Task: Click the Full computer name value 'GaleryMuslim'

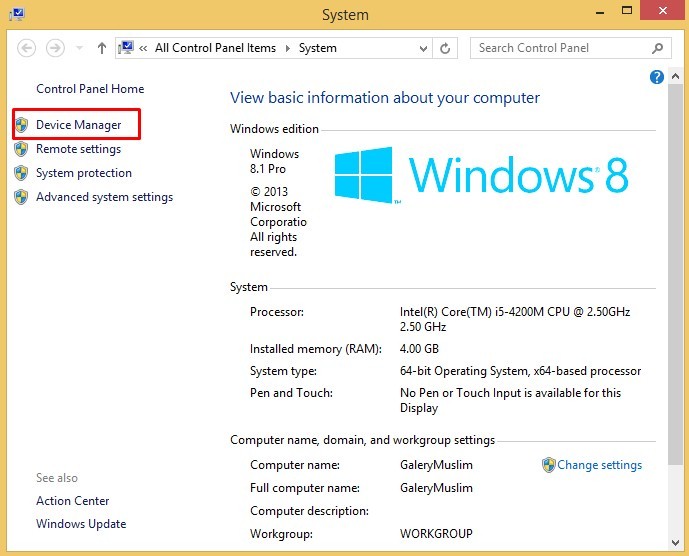Action: (436, 488)
